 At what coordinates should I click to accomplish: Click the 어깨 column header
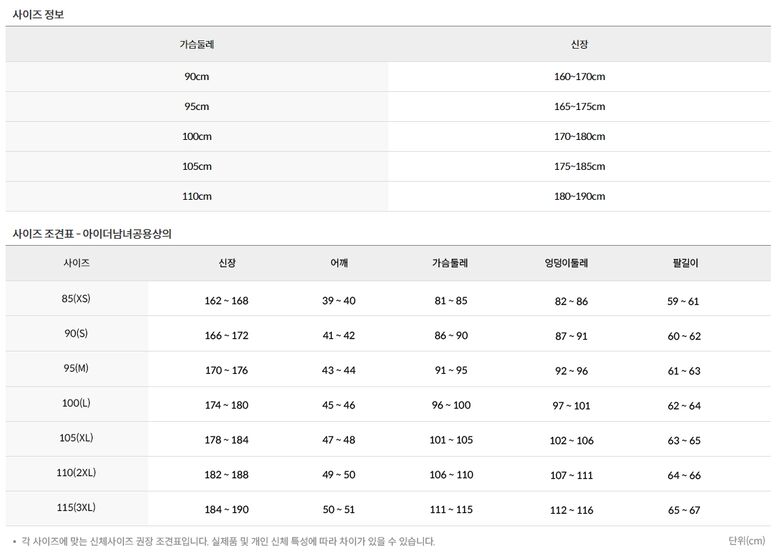tap(339, 263)
